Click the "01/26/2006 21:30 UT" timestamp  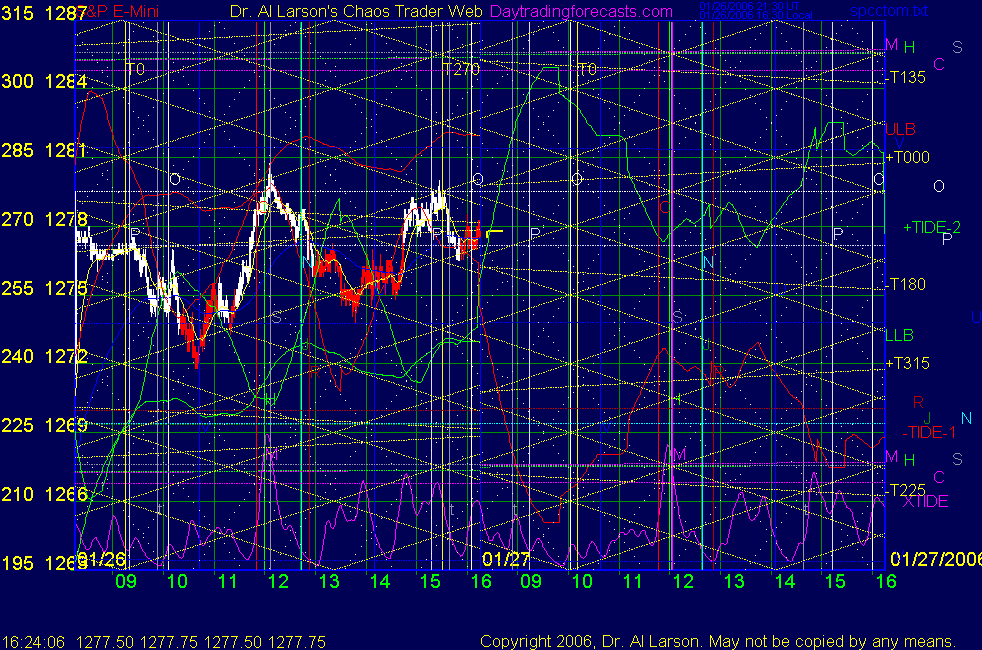(x=749, y=6)
